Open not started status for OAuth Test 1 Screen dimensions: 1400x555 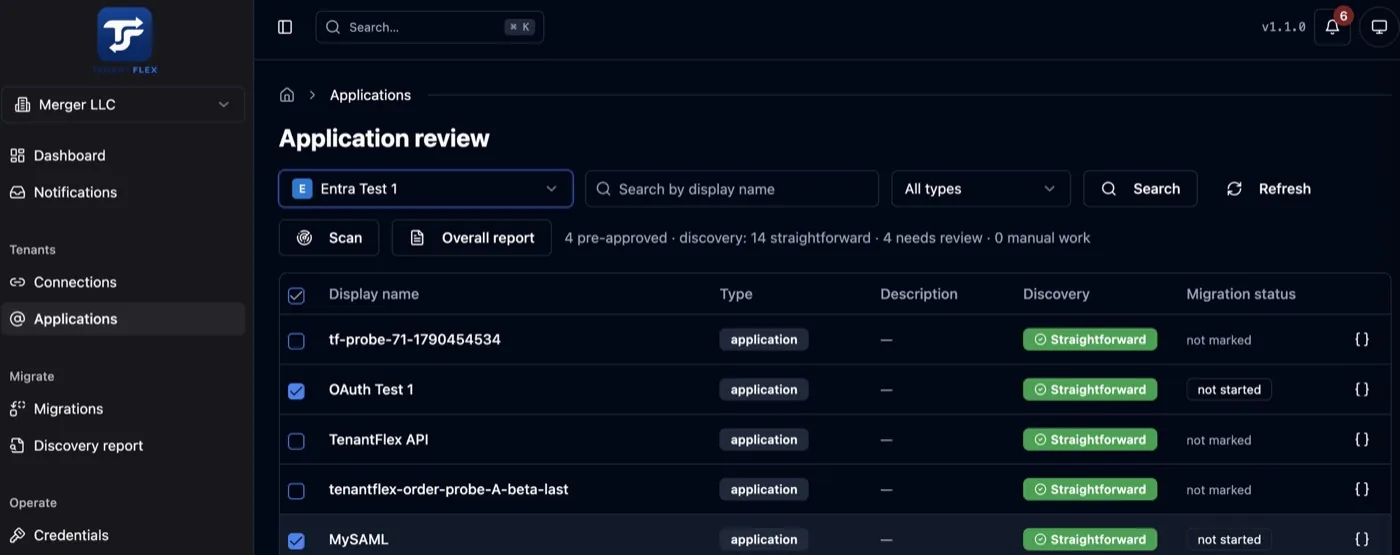point(1229,390)
